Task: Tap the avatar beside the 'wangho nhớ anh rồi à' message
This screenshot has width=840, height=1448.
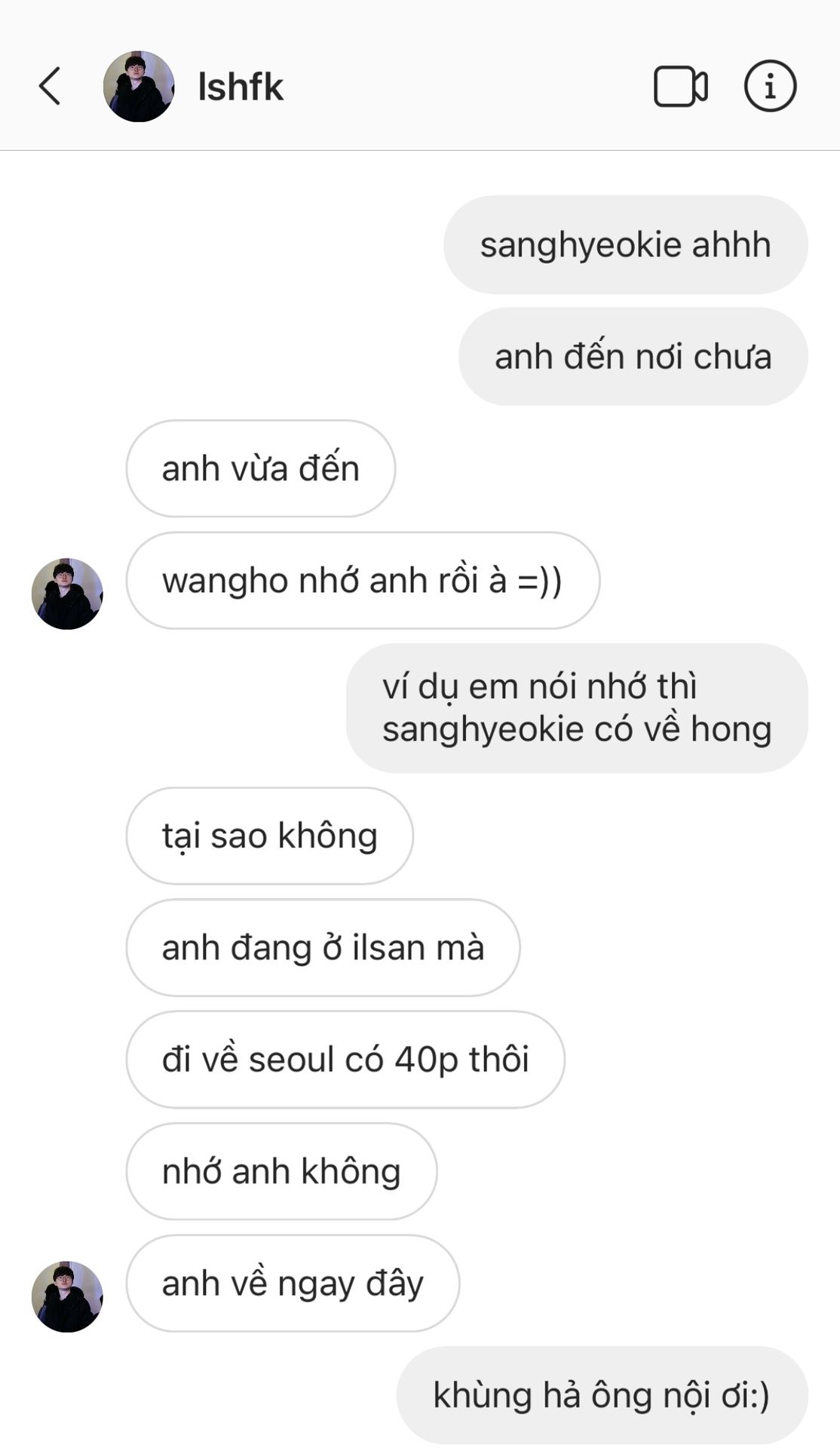Action: pos(67,594)
